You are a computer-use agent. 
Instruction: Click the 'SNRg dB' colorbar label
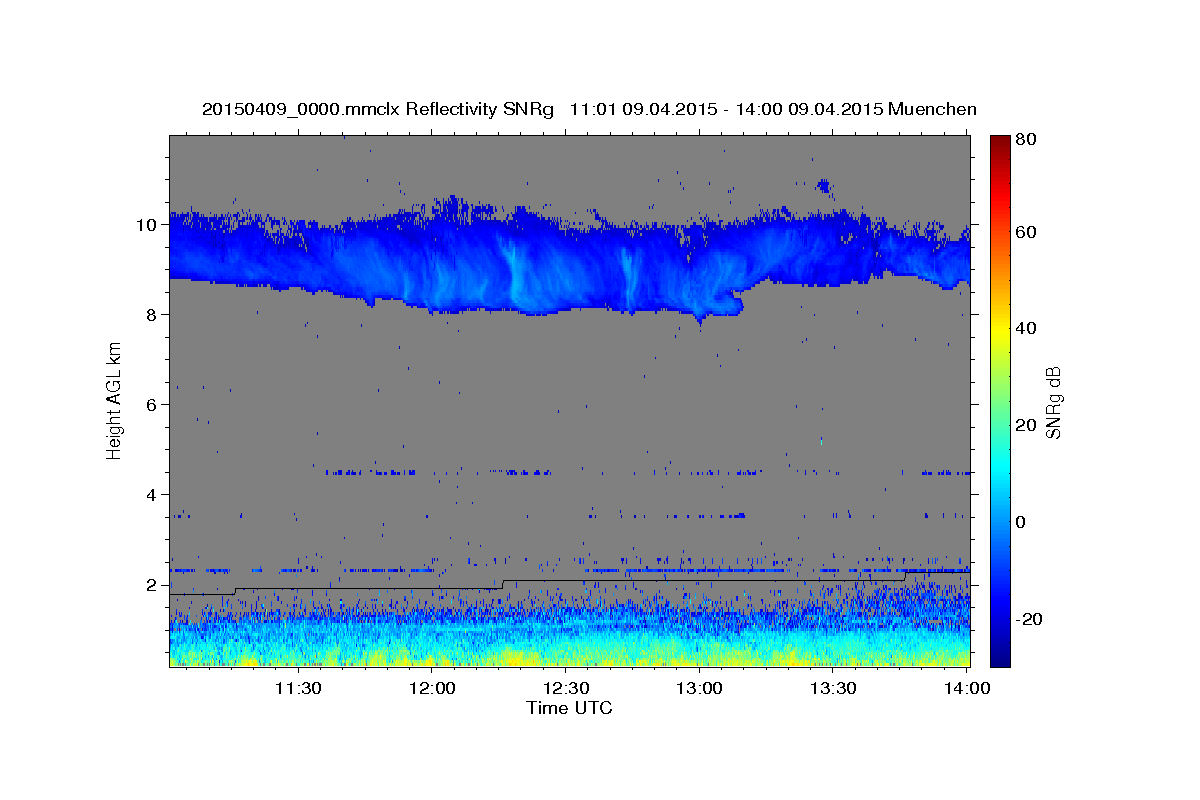point(1053,401)
